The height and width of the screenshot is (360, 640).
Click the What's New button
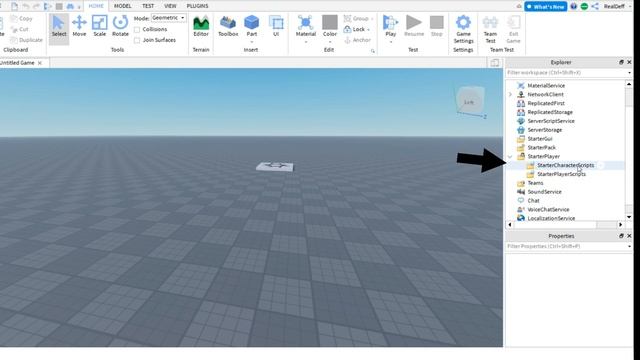(x=546, y=7)
